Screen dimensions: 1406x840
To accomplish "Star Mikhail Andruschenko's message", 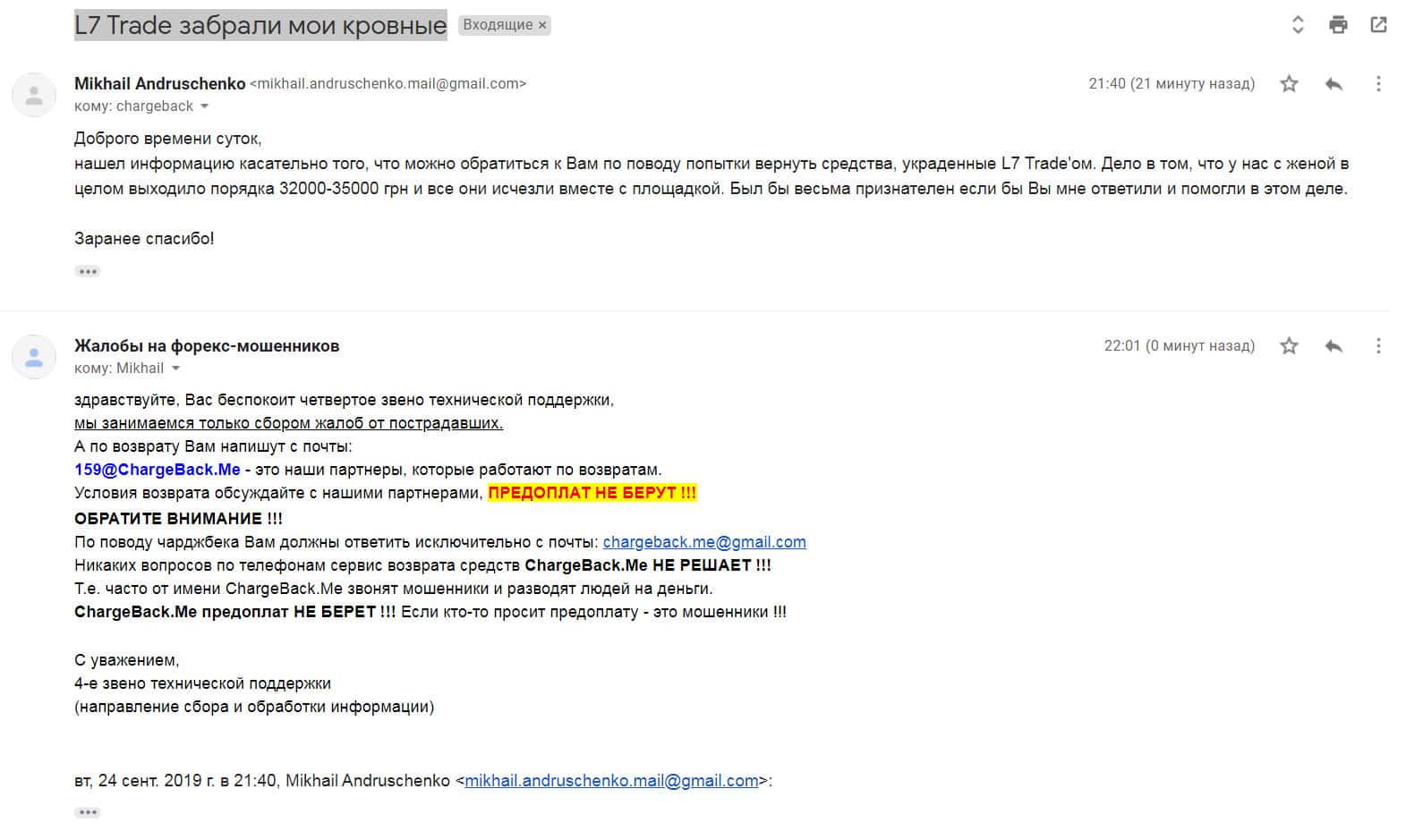I will 1289,84.
